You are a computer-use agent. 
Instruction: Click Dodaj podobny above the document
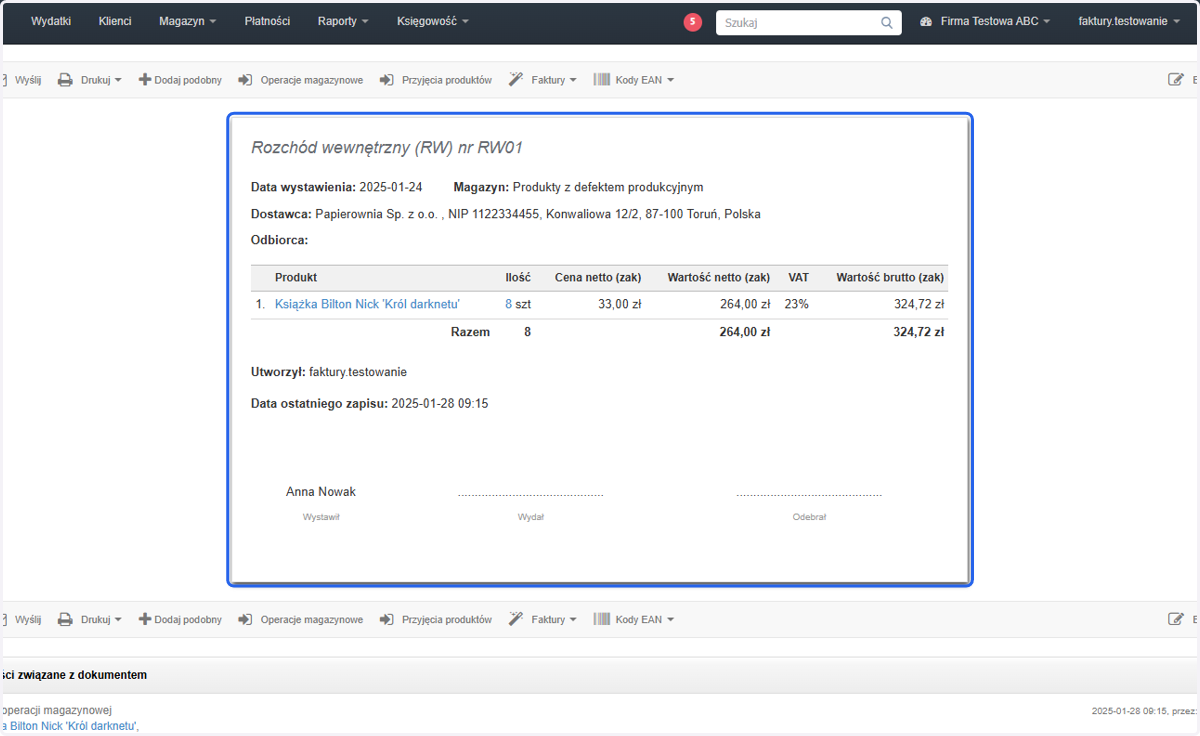pos(180,80)
